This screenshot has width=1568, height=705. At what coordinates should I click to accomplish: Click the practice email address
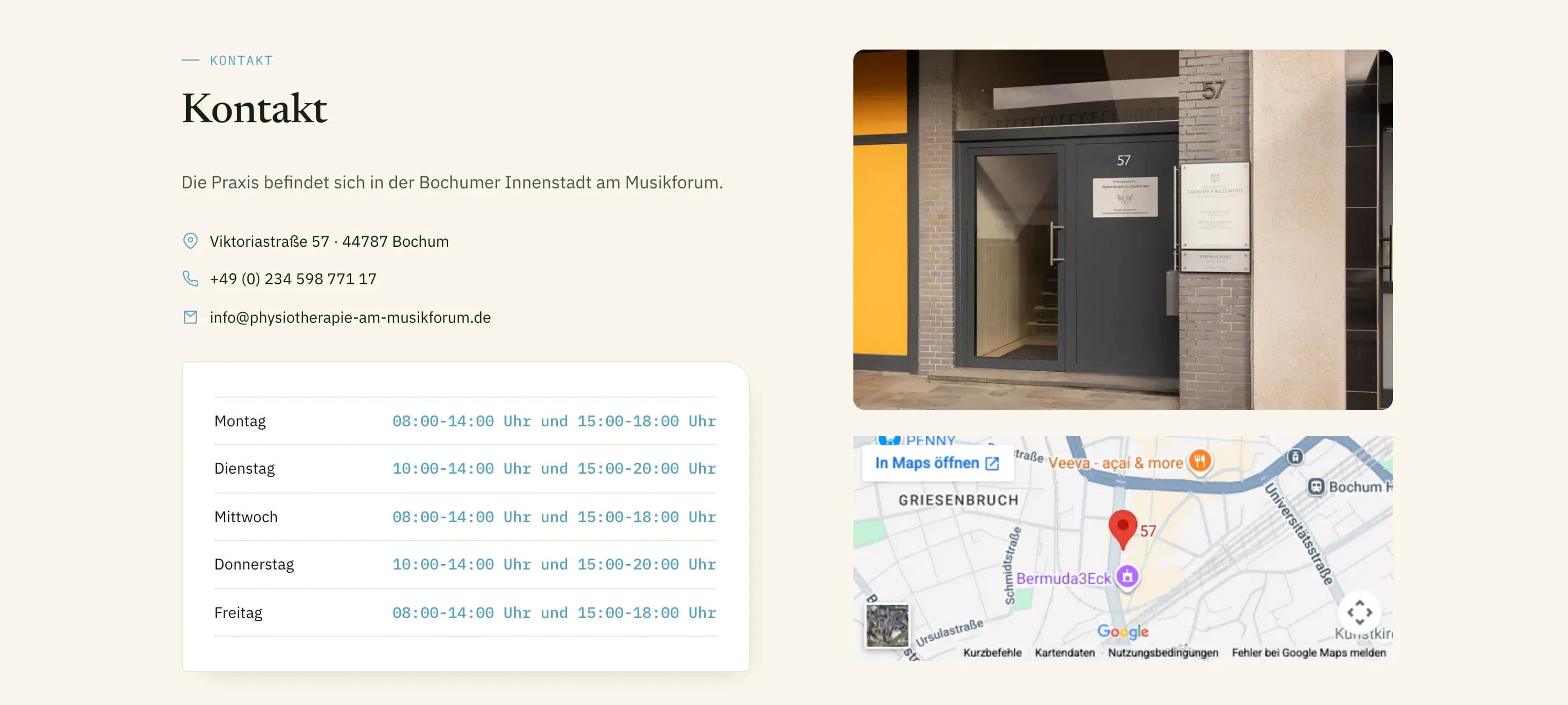pyautogui.click(x=350, y=317)
